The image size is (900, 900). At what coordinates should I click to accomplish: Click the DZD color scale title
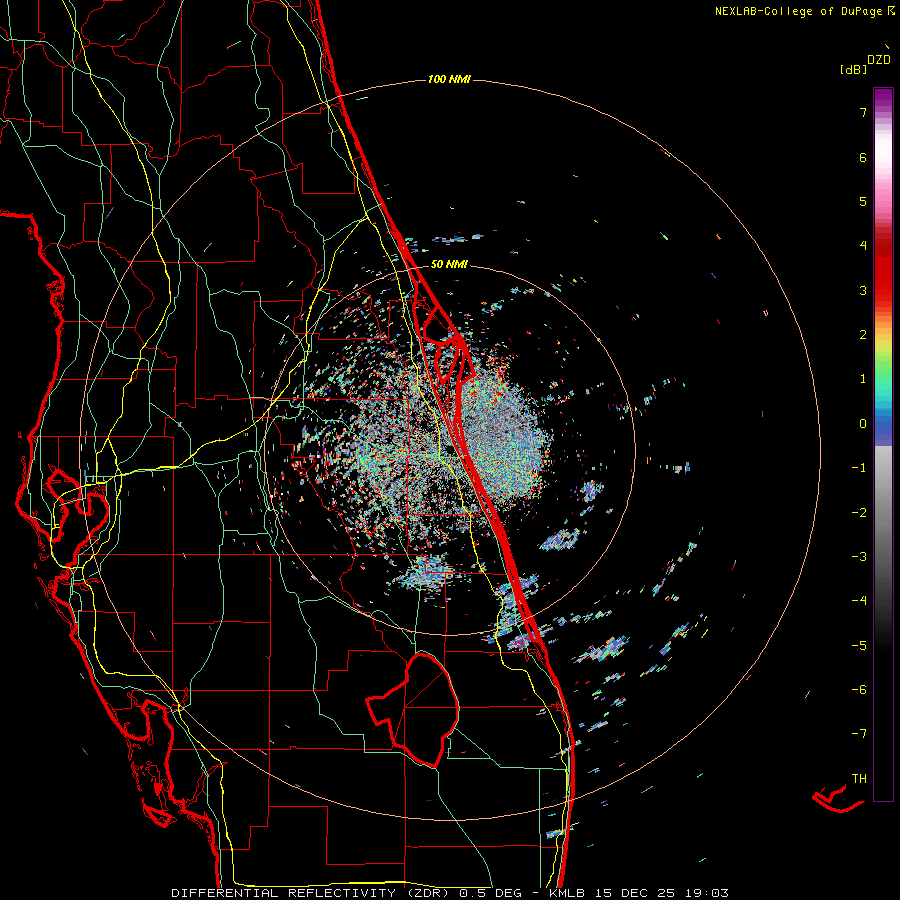point(879,60)
